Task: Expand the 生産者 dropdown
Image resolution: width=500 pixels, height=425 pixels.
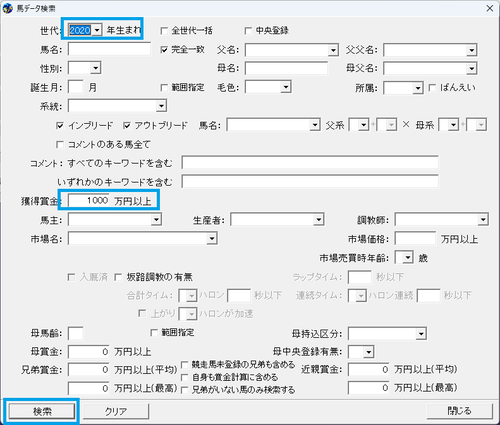Action: 319,220
